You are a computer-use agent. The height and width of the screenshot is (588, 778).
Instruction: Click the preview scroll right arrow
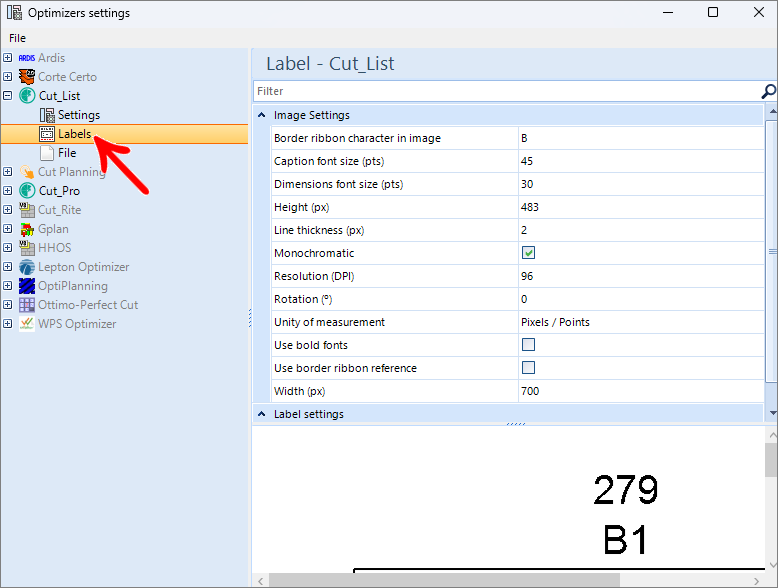tap(757, 581)
